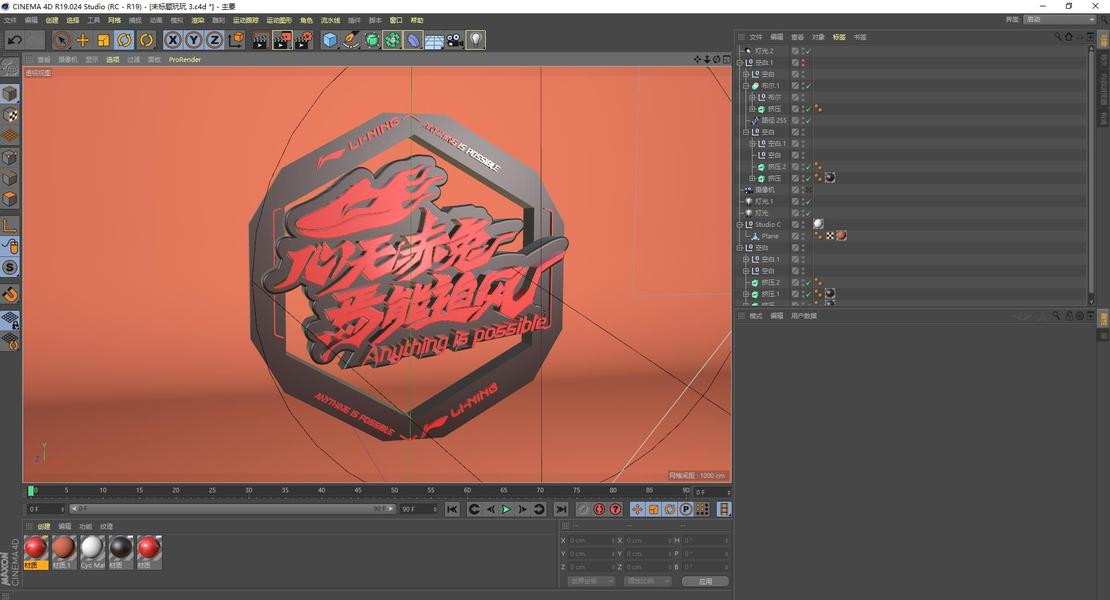The width and height of the screenshot is (1110, 600).
Task: Toggle the enable checkmark of 路径 255
Action: tap(808, 120)
